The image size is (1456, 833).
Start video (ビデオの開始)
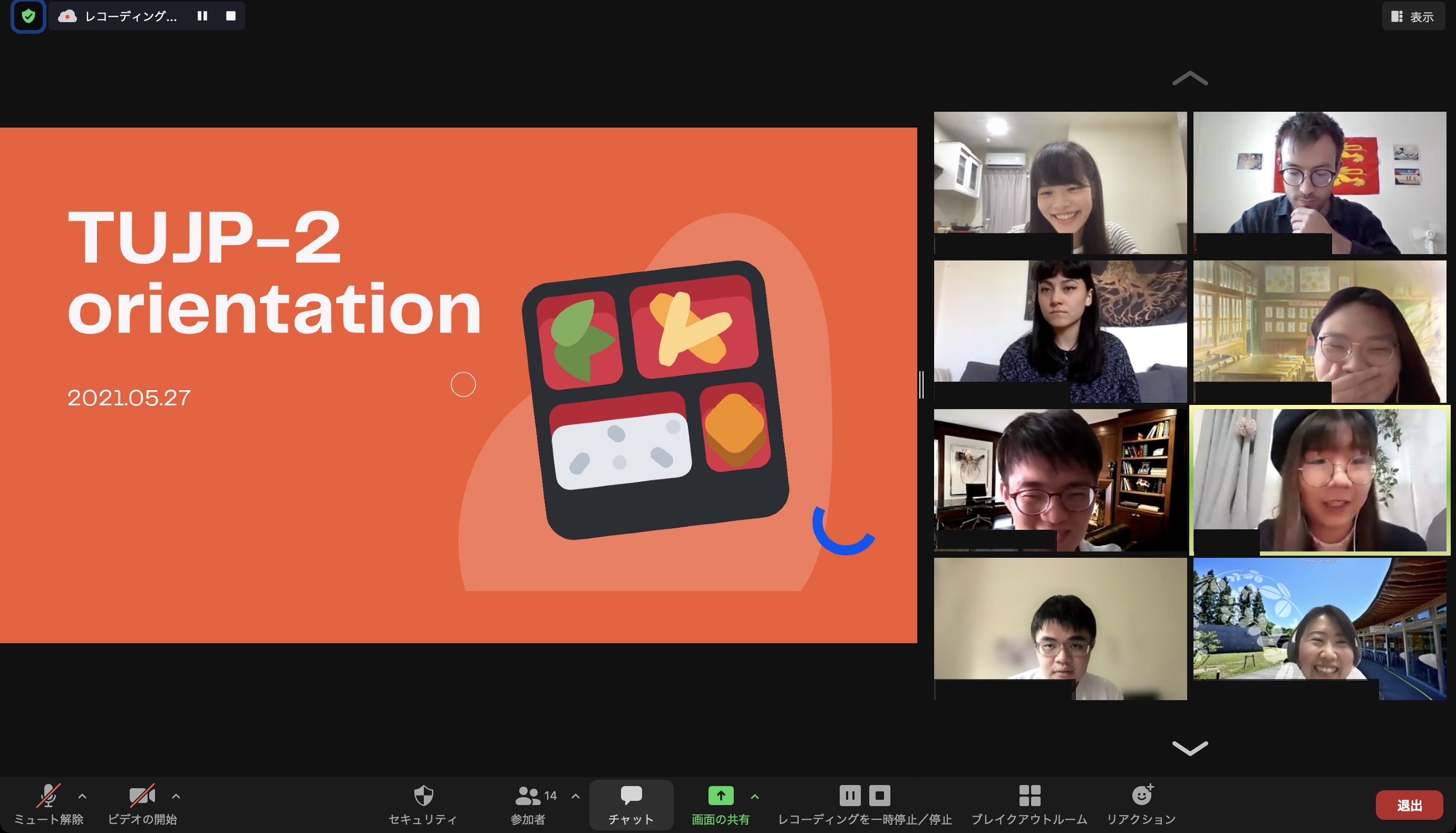pos(142,805)
